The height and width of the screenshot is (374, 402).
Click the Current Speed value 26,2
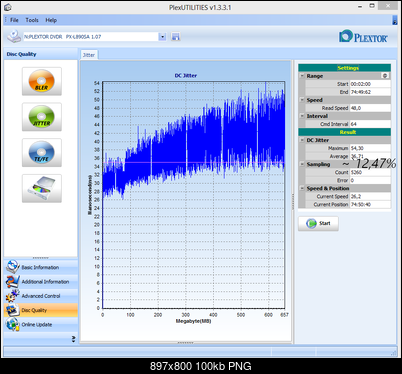point(370,196)
